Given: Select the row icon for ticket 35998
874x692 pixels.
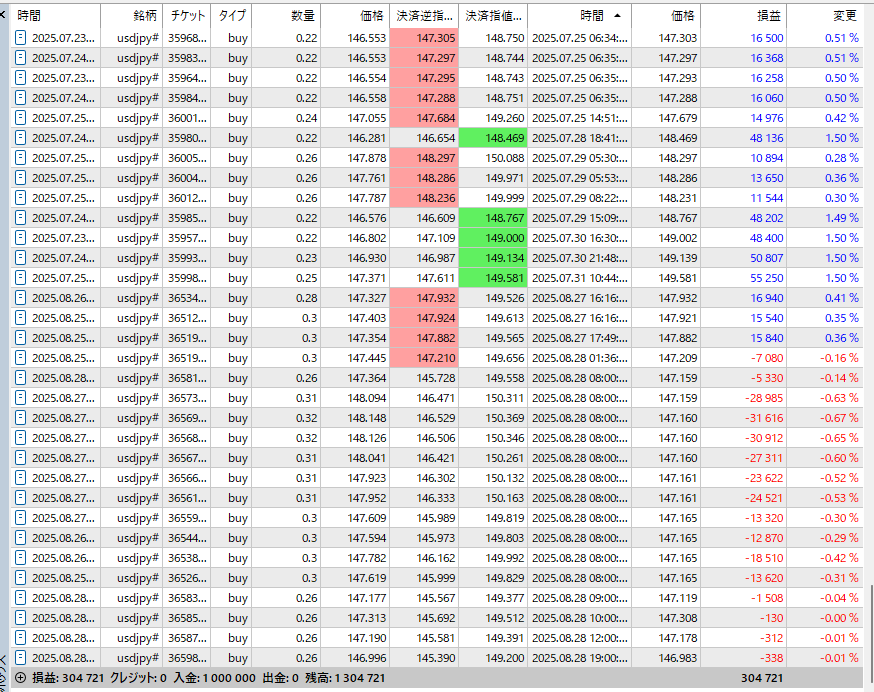Looking at the screenshot, I should point(21,278).
